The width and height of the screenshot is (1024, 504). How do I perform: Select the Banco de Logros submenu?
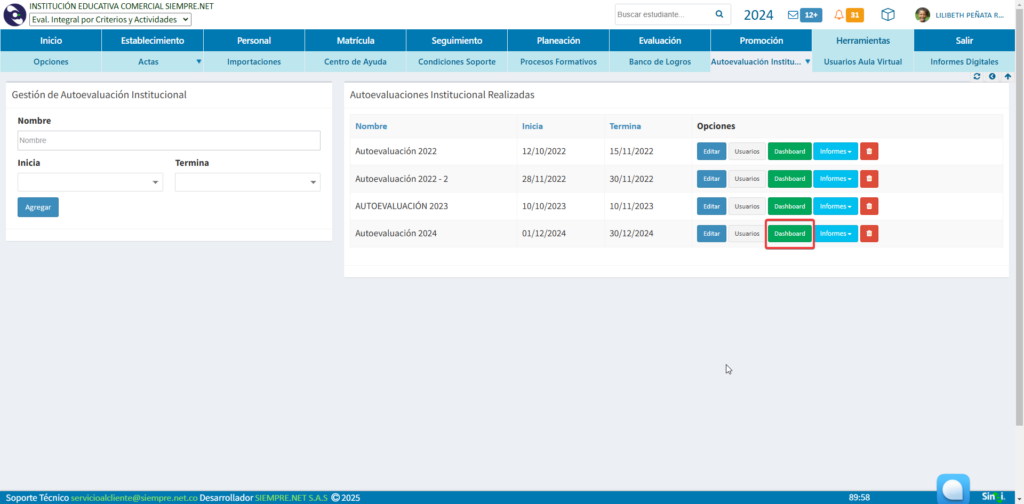(659, 62)
